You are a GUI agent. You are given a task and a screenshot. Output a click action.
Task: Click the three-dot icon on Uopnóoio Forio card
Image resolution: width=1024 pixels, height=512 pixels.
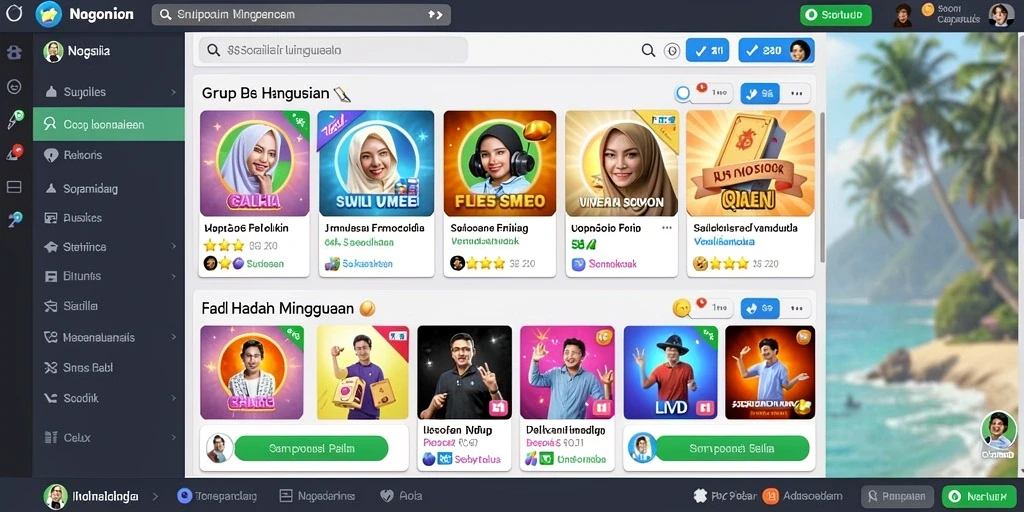point(666,228)
